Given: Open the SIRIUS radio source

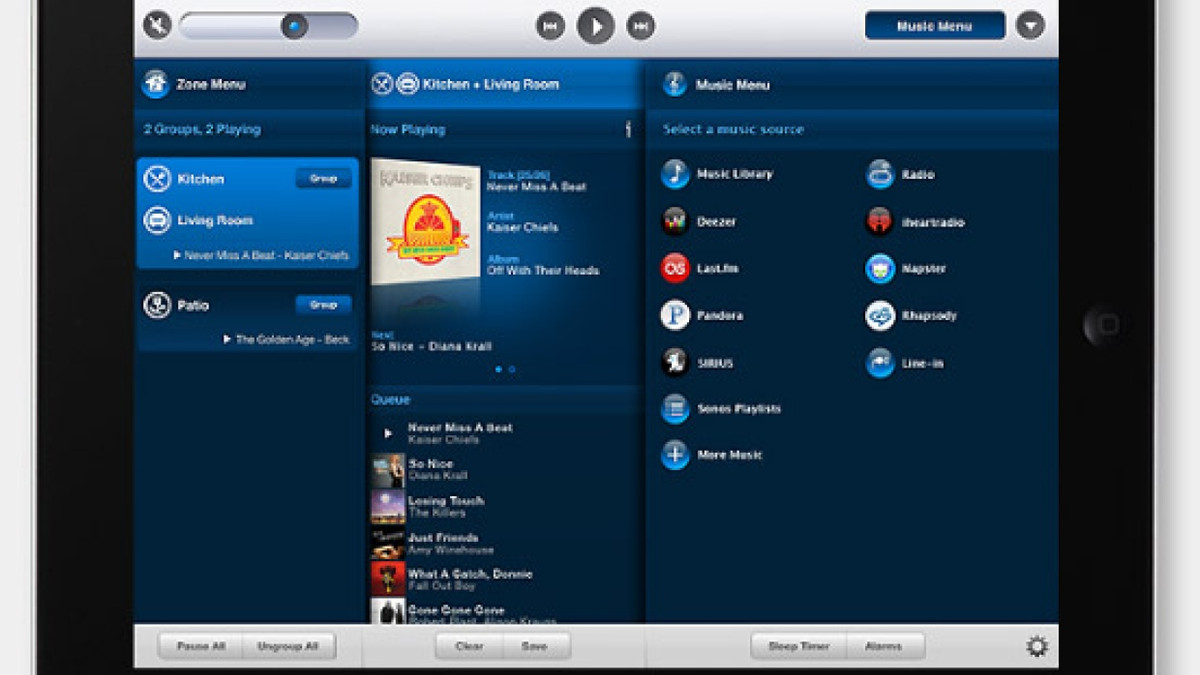Looking at the screenshot, I should (x=676, y=362).
